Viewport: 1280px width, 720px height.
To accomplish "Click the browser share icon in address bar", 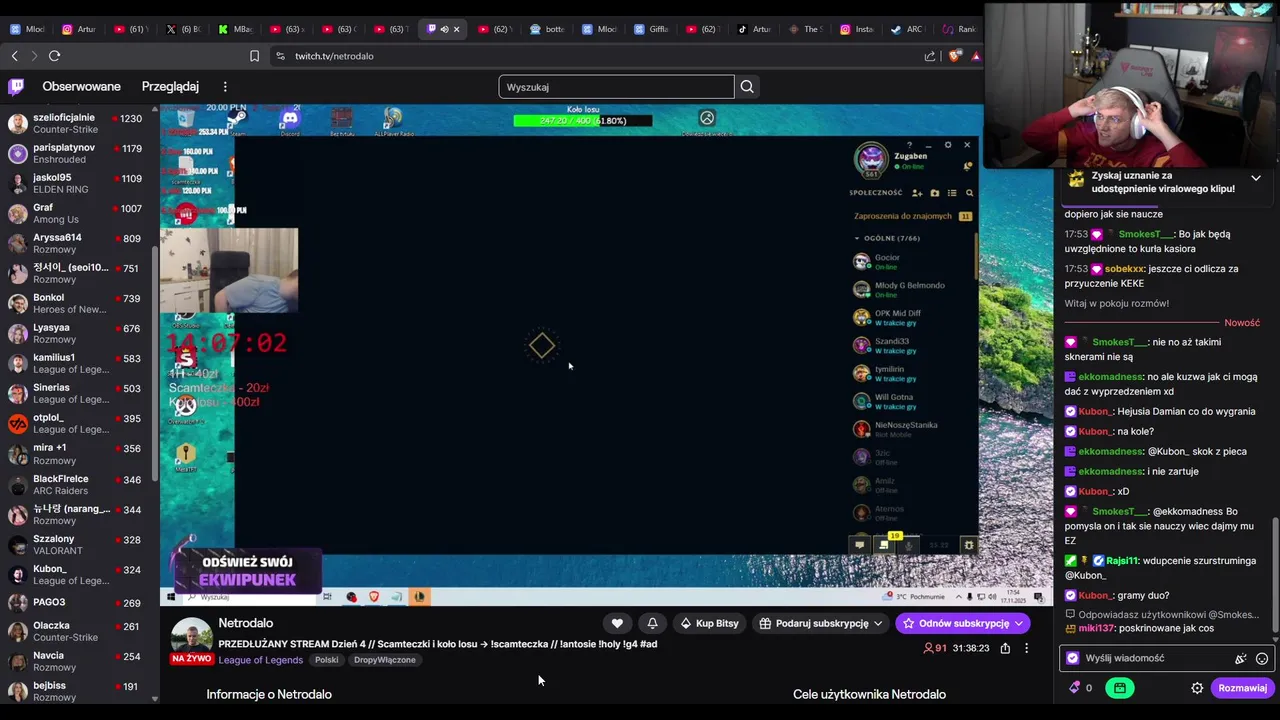I will coord(930,56).
